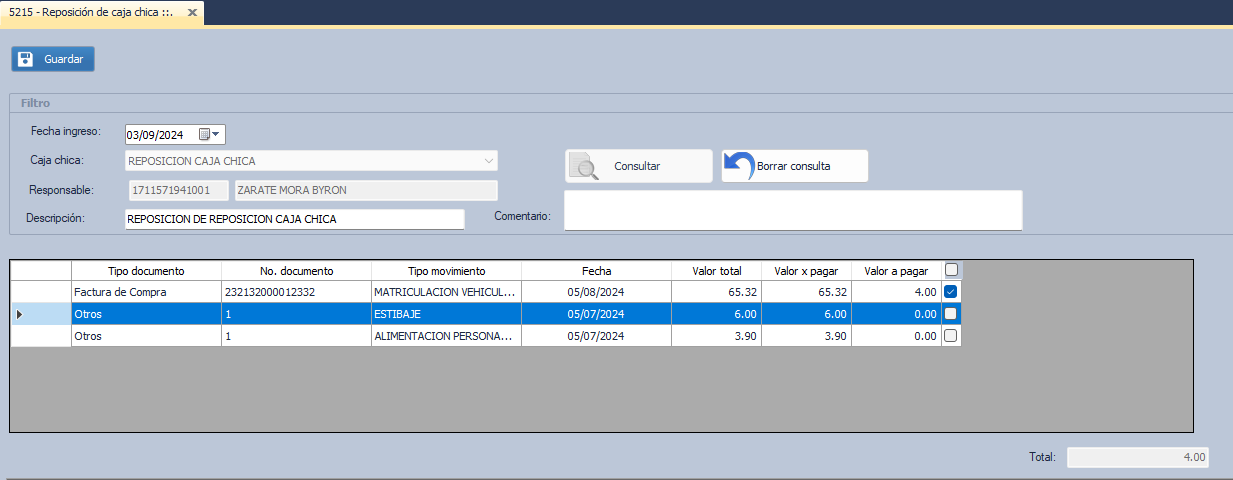Sort by the Tipo documento column header

(x=146, y=271)
